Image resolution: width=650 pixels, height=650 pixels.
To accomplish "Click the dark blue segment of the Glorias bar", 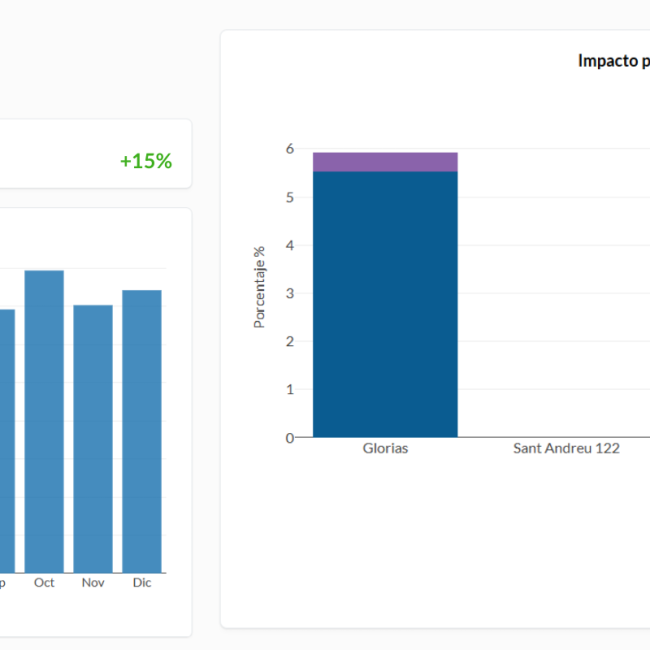I will pos(385,305).
